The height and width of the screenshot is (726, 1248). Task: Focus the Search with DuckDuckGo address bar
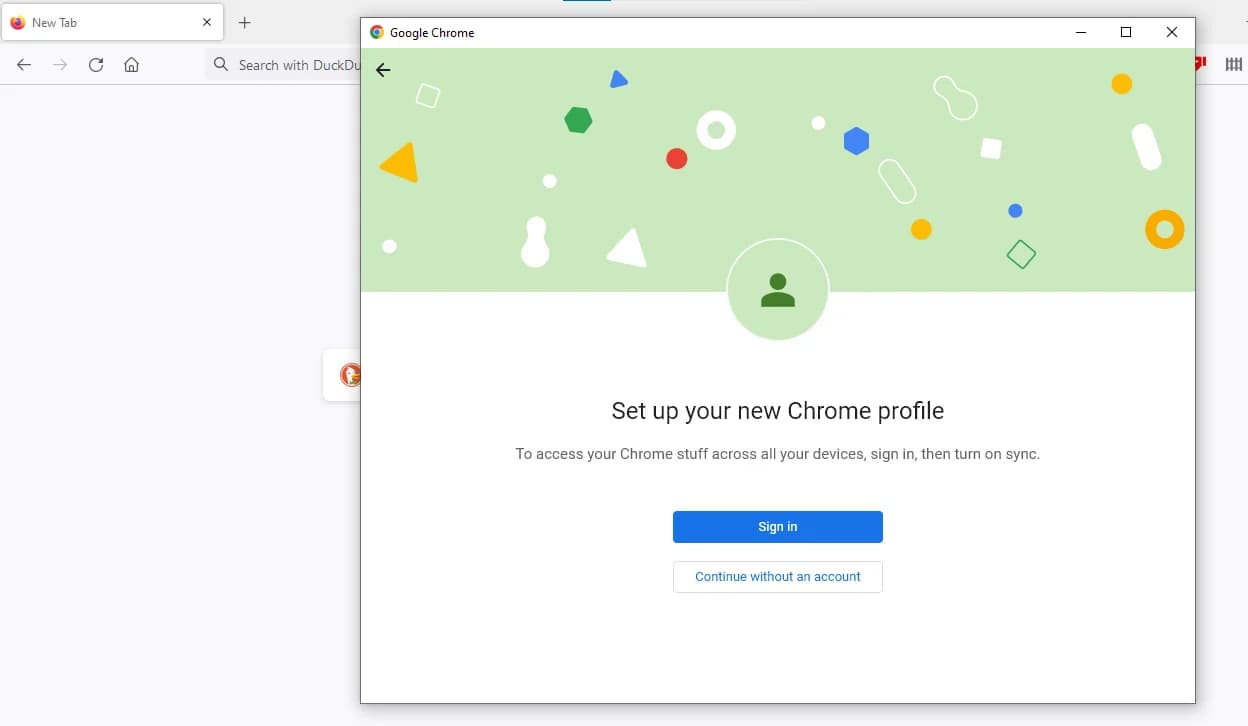[283, 65]
